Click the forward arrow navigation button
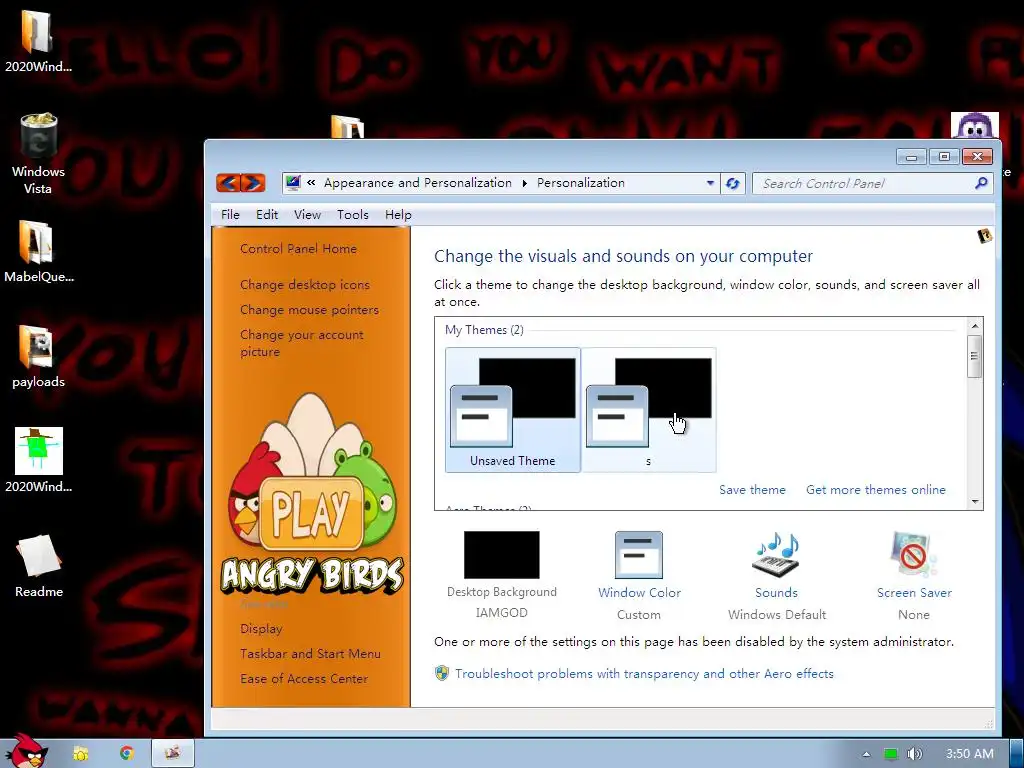Image resolution: width=1024 pixels, height=768 pixels. click(x=253, y=183)
